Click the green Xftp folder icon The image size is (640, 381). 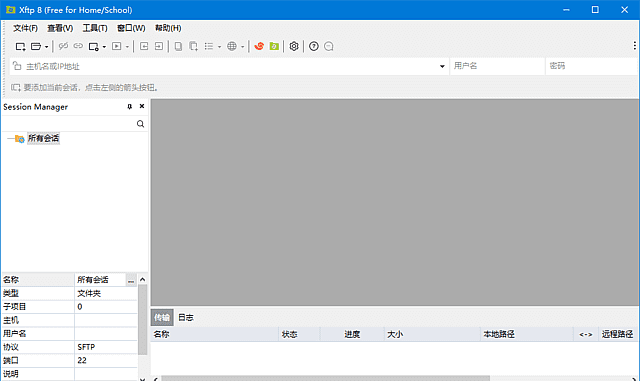(x=274, y=46)
